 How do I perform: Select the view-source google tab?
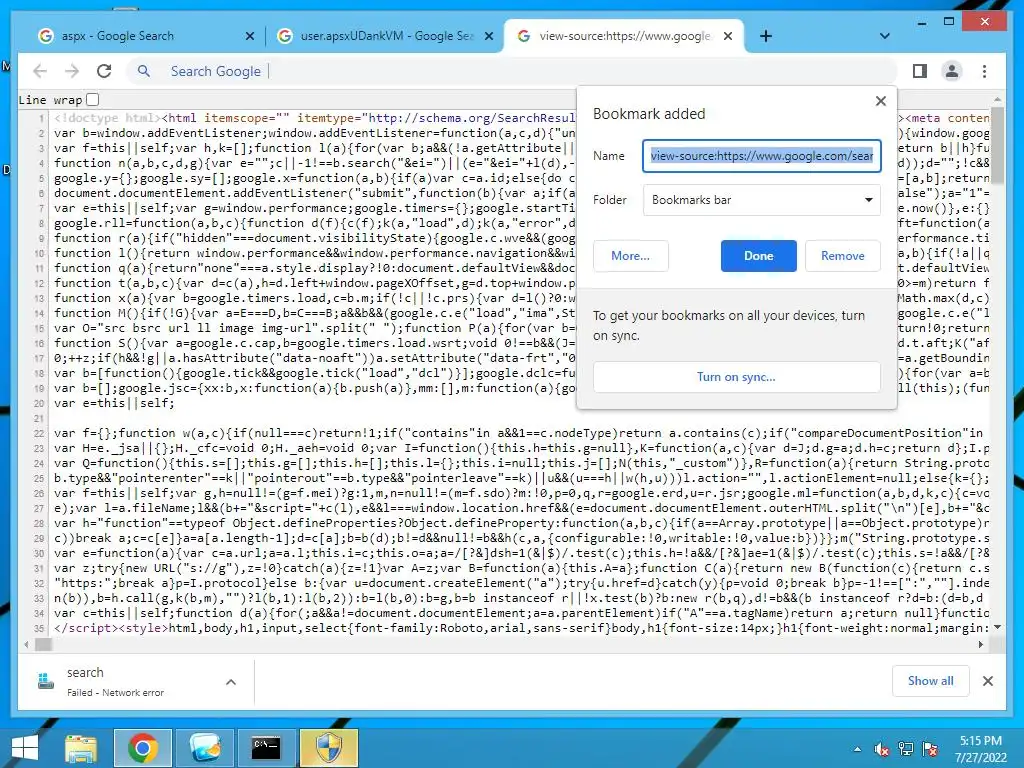click(x=624, y=36)
